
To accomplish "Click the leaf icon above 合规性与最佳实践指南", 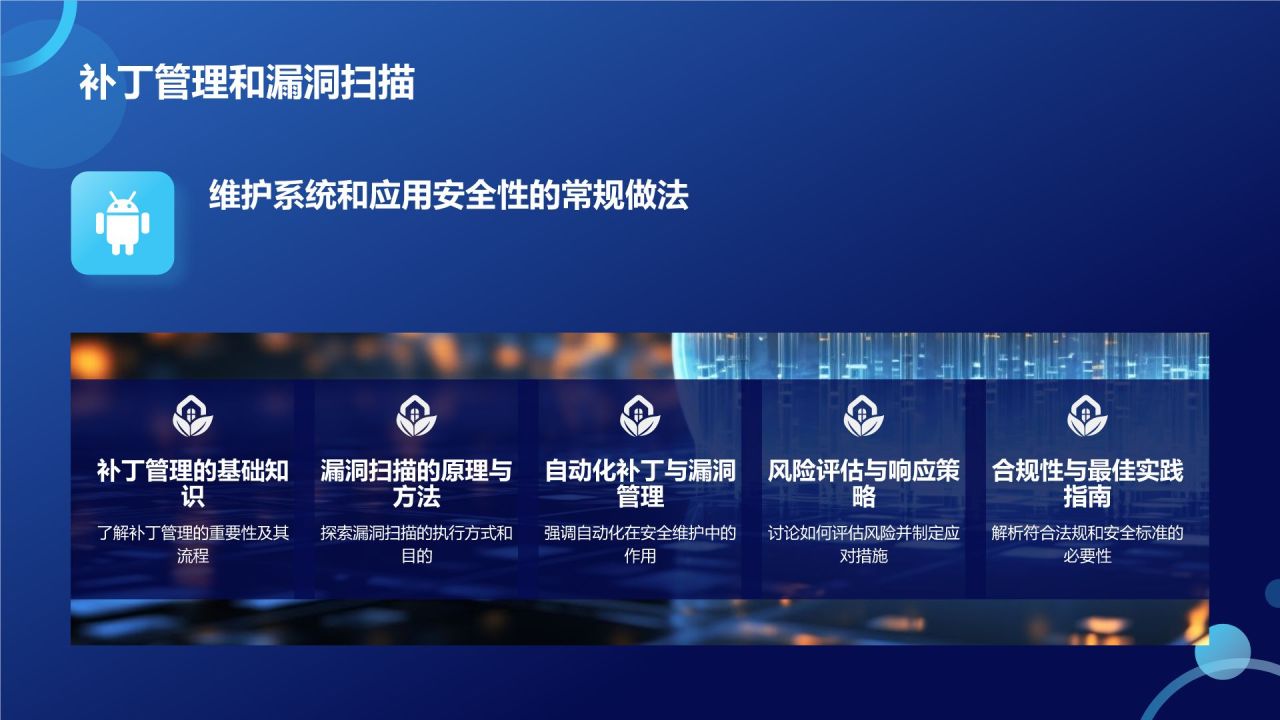I will (x=1088, y=416).
